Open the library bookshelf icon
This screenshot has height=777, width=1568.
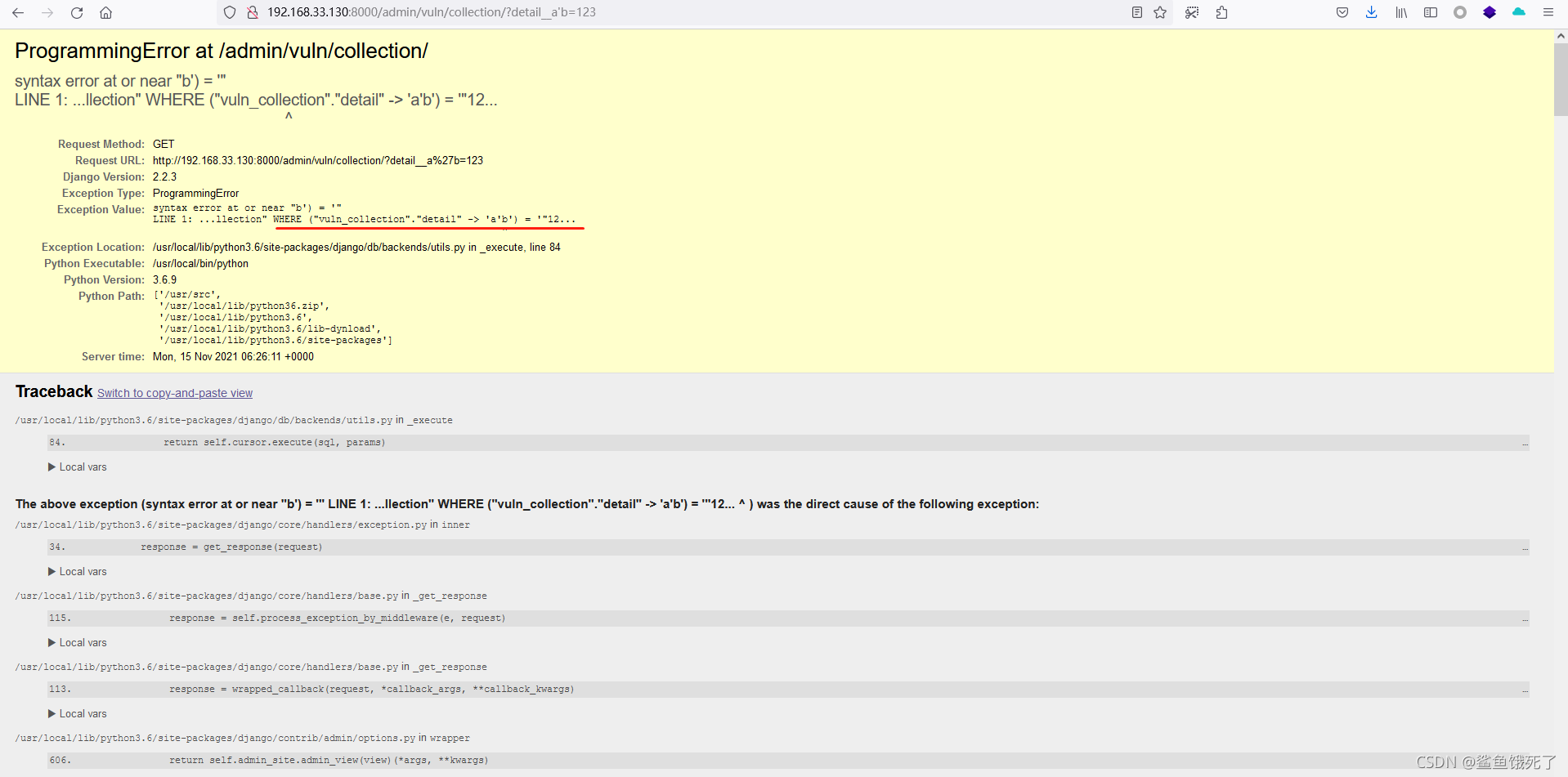(x=1401, y=12)
